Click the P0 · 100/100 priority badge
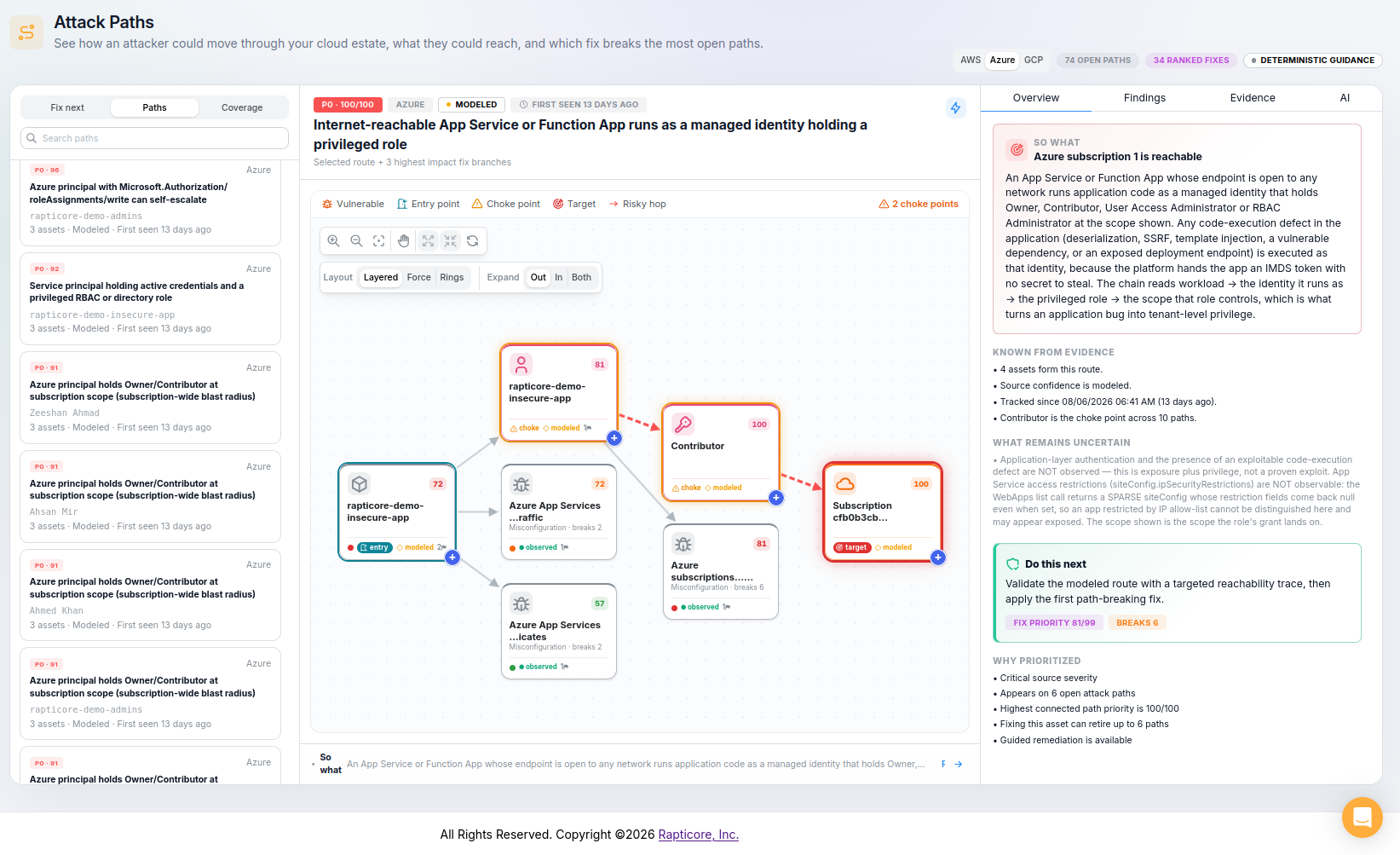Screen dimensions: 1400x855 [x=348, y=105]
